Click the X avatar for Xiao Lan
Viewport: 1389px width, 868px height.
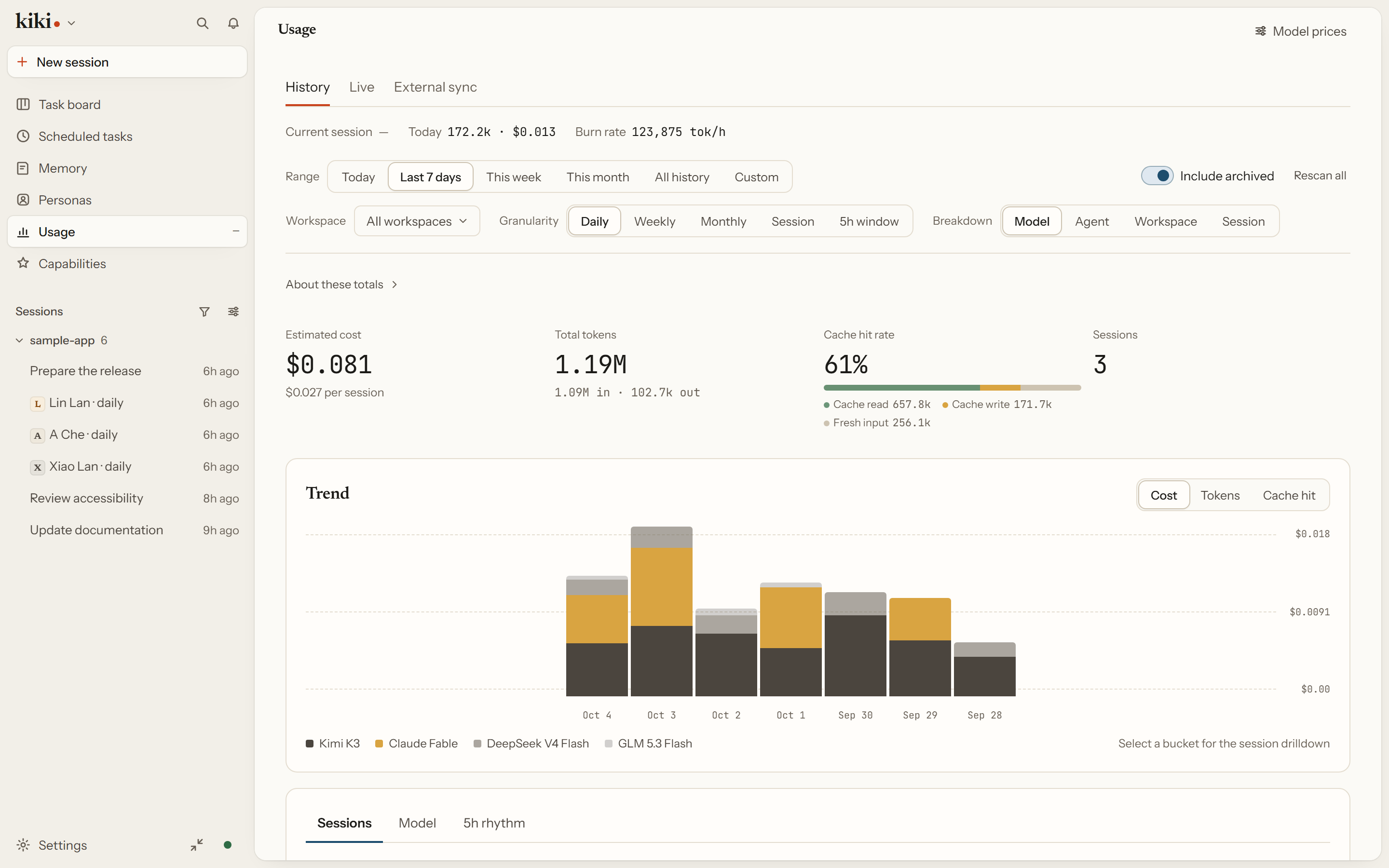pos(37,467)
